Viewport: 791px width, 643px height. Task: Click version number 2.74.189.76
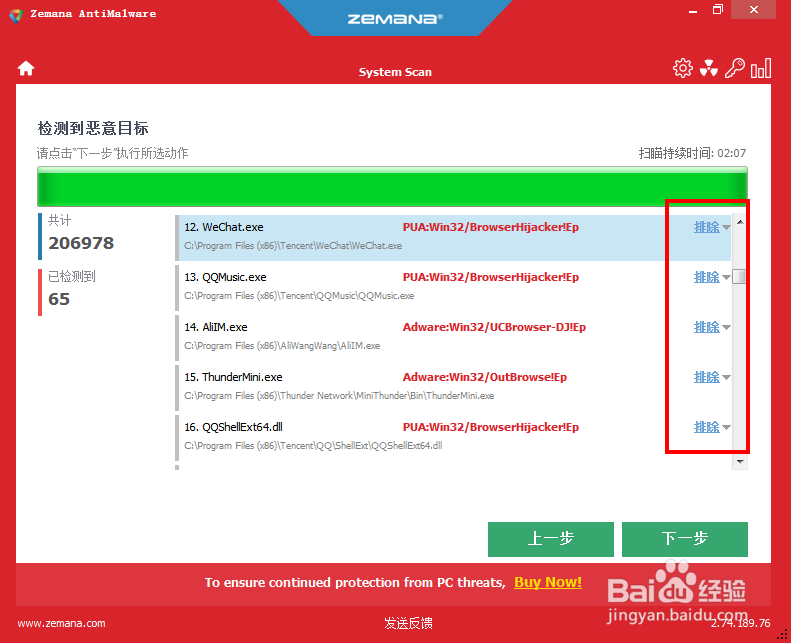tap(741, 623)
